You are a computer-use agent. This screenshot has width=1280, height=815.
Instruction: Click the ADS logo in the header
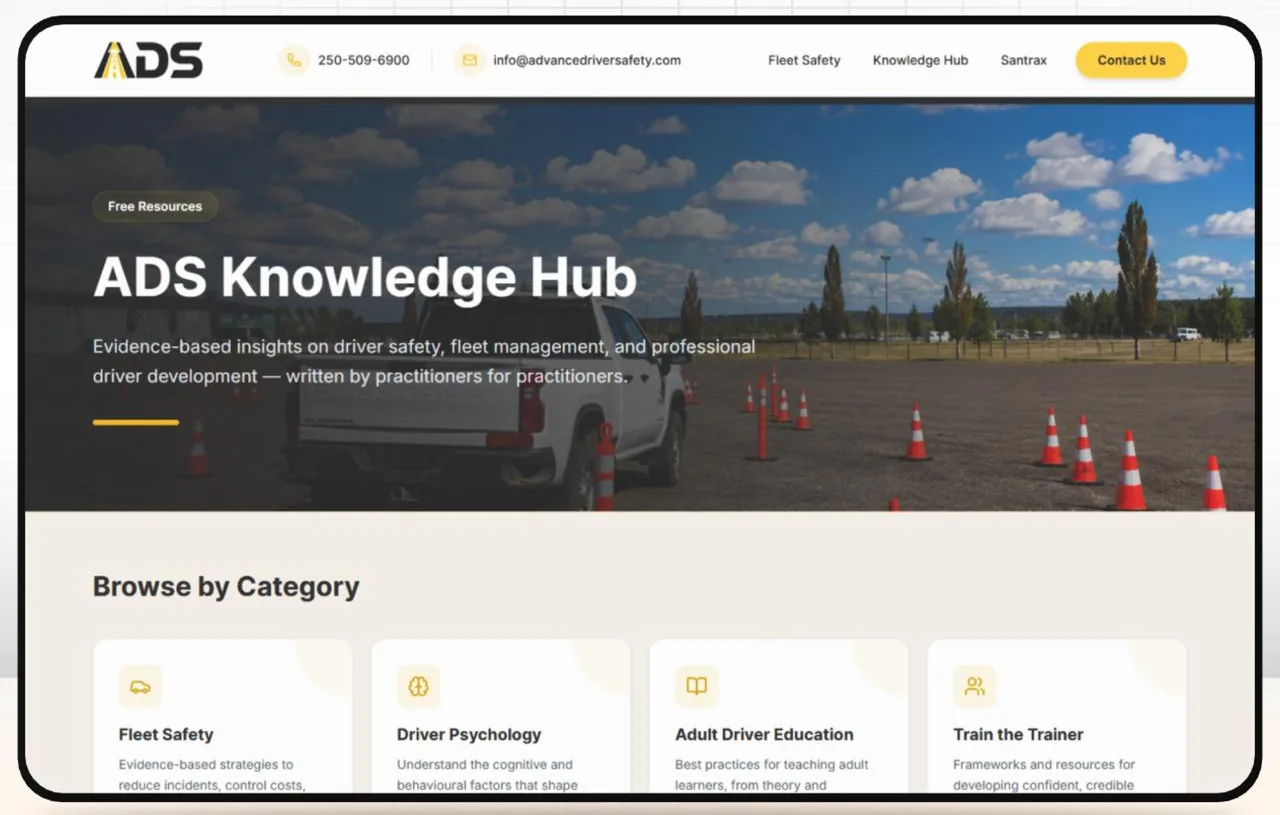point(148,60)
